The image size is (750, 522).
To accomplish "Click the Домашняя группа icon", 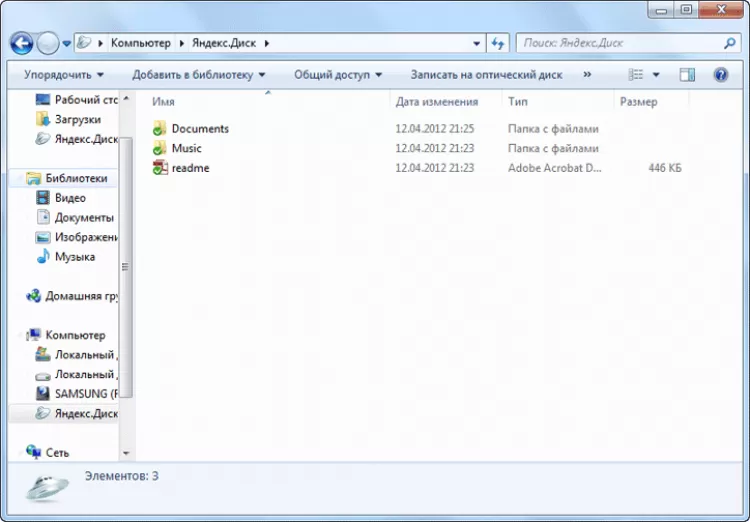I will (33, 296).
